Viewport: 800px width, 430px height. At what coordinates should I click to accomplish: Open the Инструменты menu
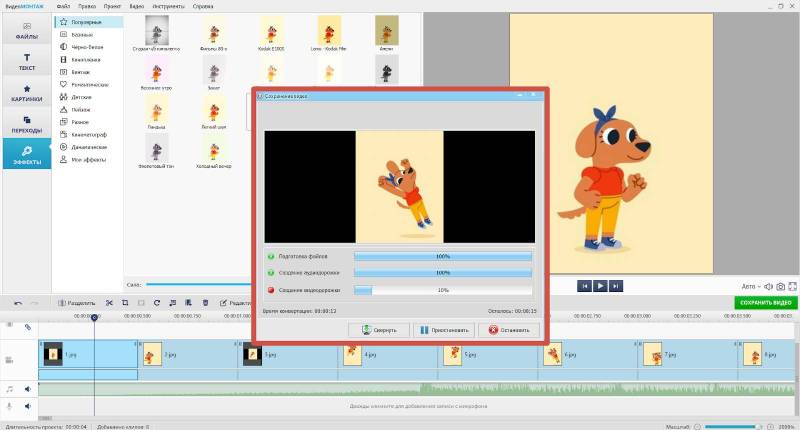168,7
